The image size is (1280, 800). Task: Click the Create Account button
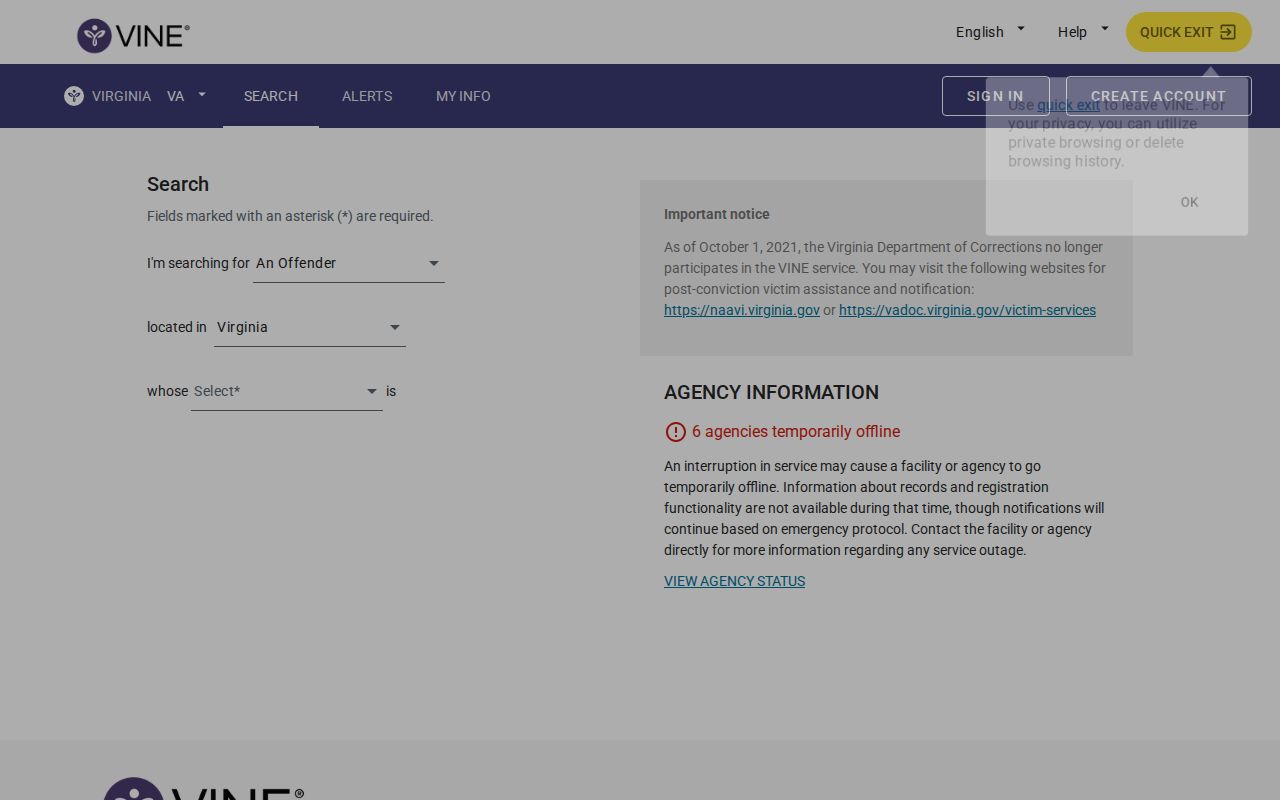[x=1158, y=96]
